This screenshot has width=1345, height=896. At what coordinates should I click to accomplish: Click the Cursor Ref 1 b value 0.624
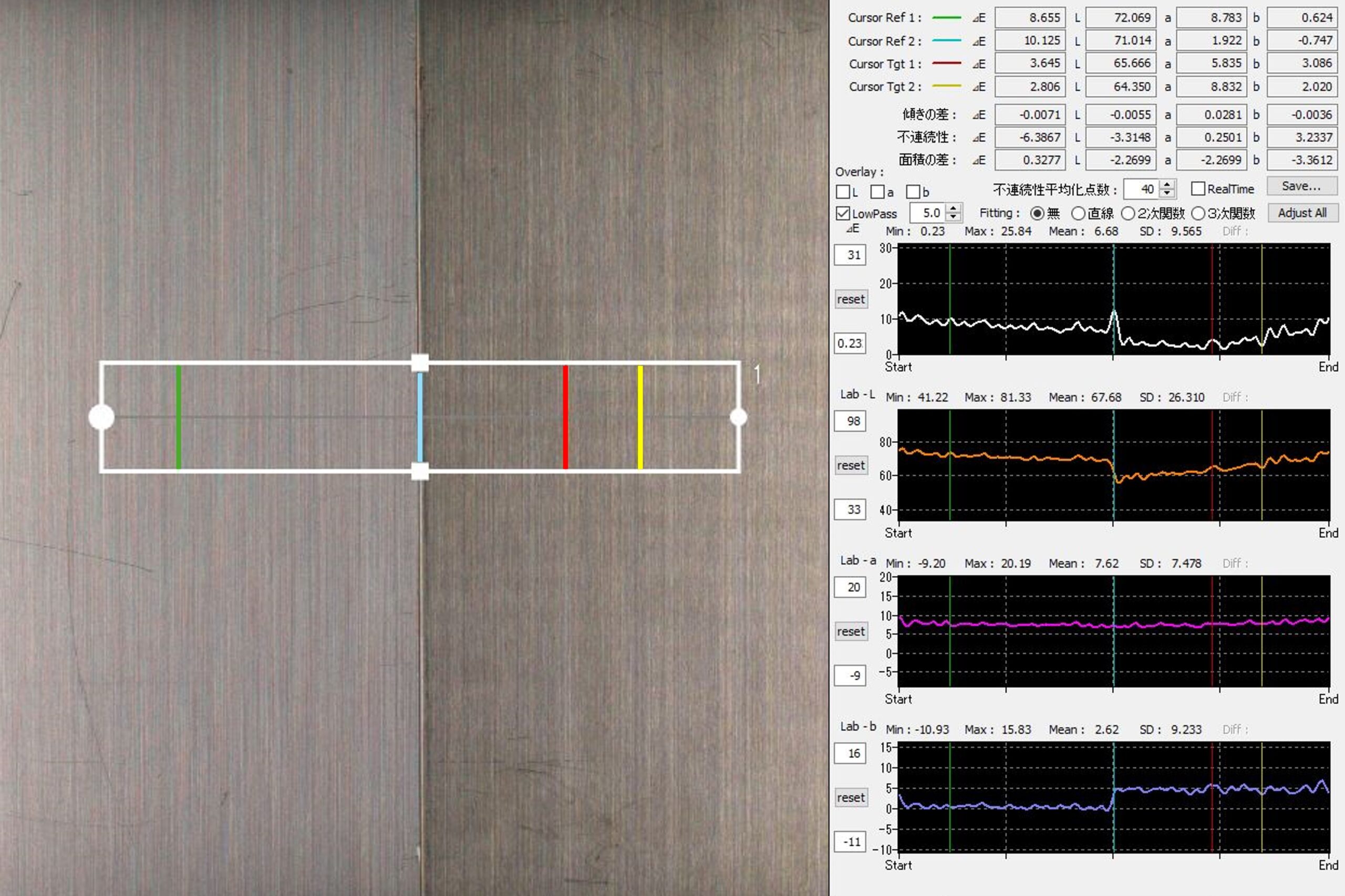[1302, 18]
